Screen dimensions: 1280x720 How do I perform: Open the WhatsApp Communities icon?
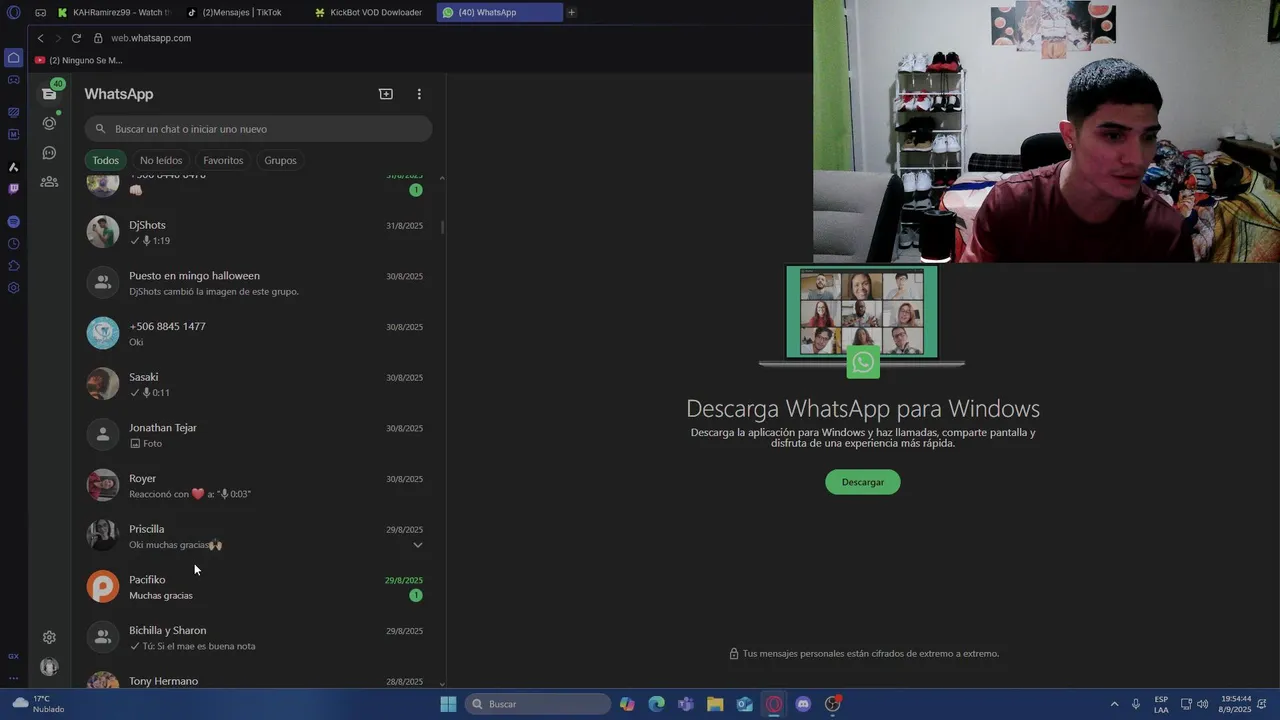(x=49, y=182)
